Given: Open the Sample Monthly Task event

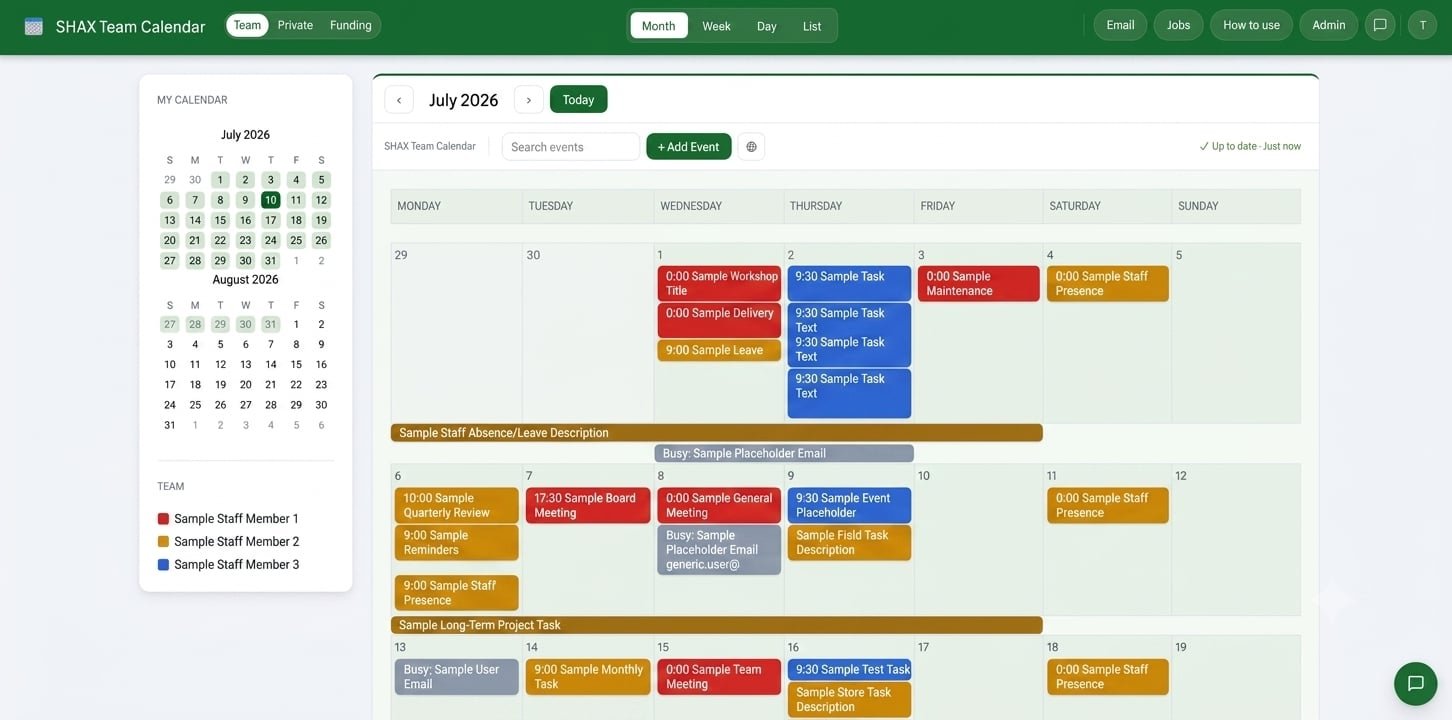Looking at the screenshot, I should (x=588, y=677).
